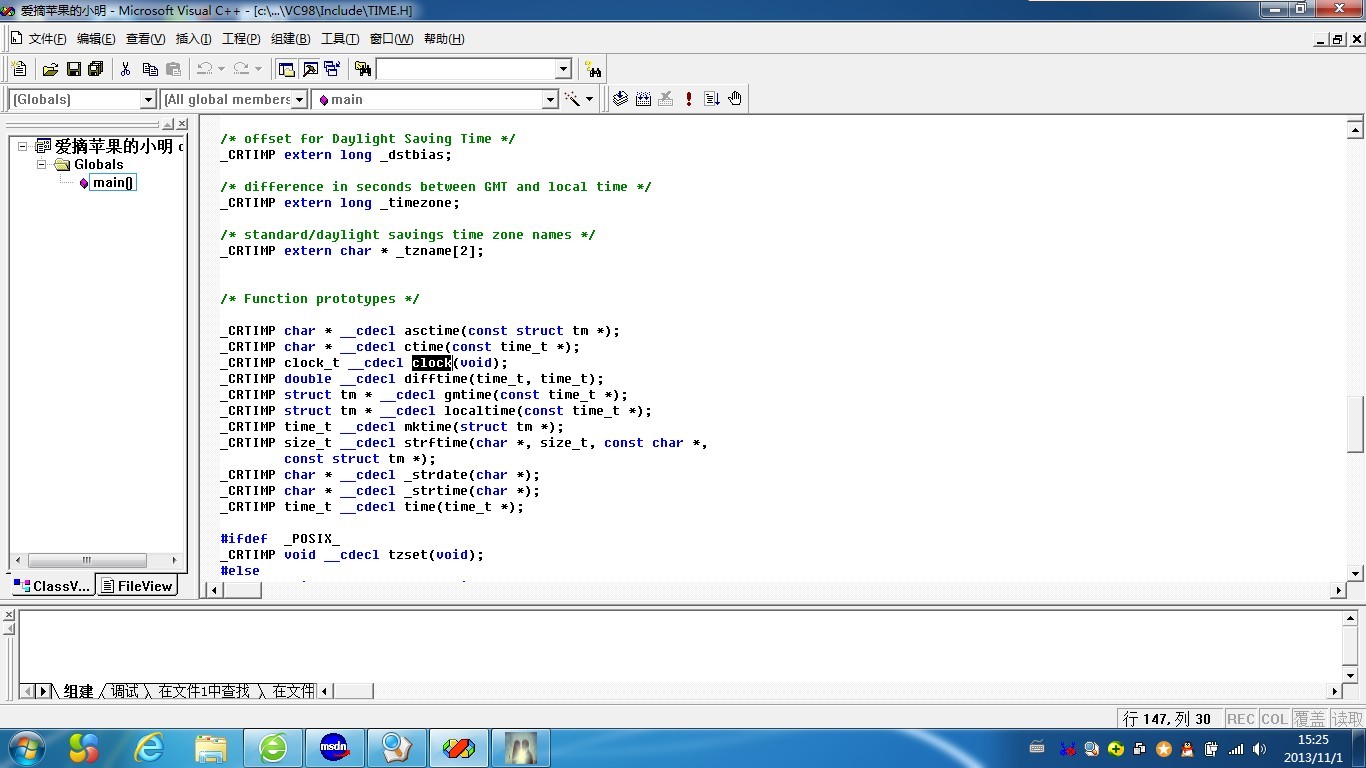1366x768 pixels.
Task: Open the empty Find combo box dropdown
Action: (563, 69)
